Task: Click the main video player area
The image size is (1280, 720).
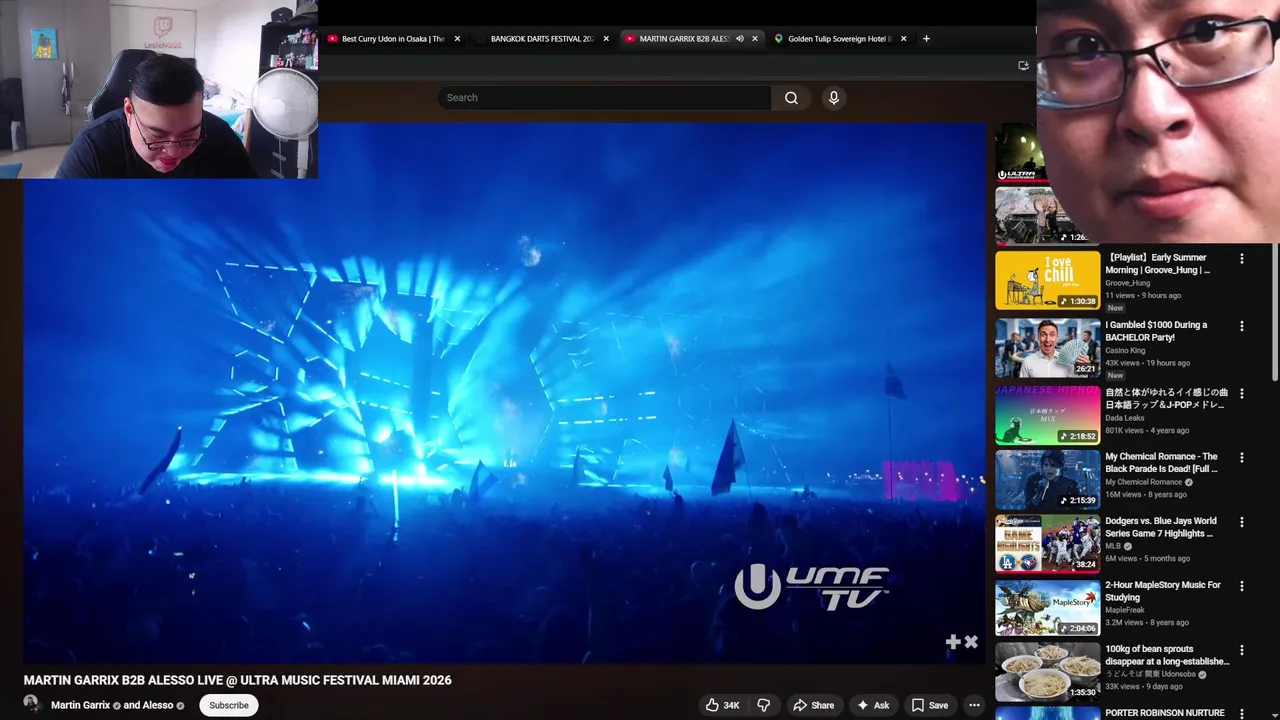Action: [x=505, y=393]
